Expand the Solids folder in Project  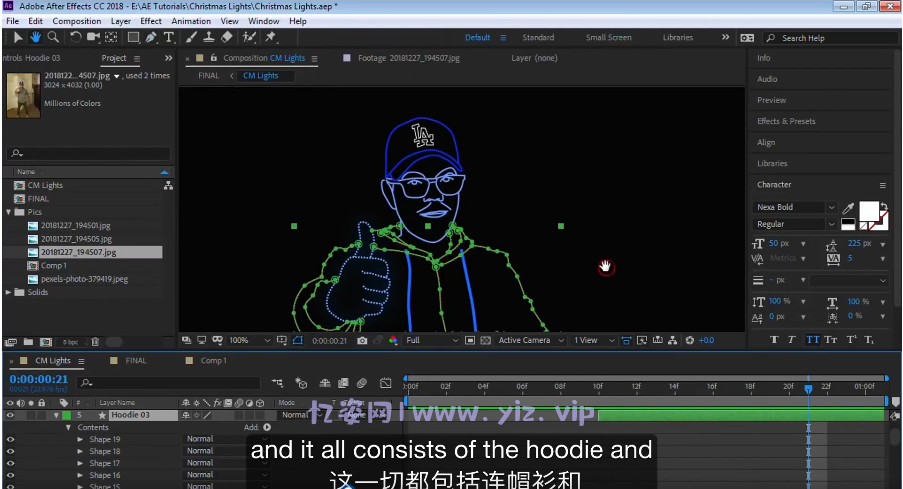pyautogui.click(x=9, y=293)
